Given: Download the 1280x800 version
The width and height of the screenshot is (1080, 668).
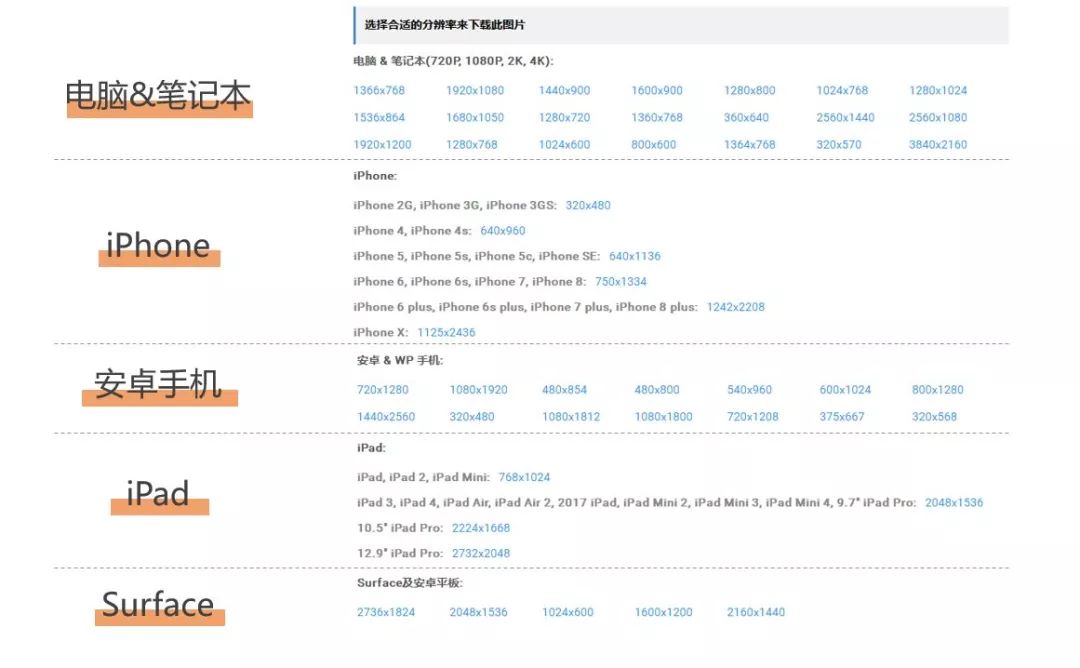Looking at the screenshot, I should (749, 90).
